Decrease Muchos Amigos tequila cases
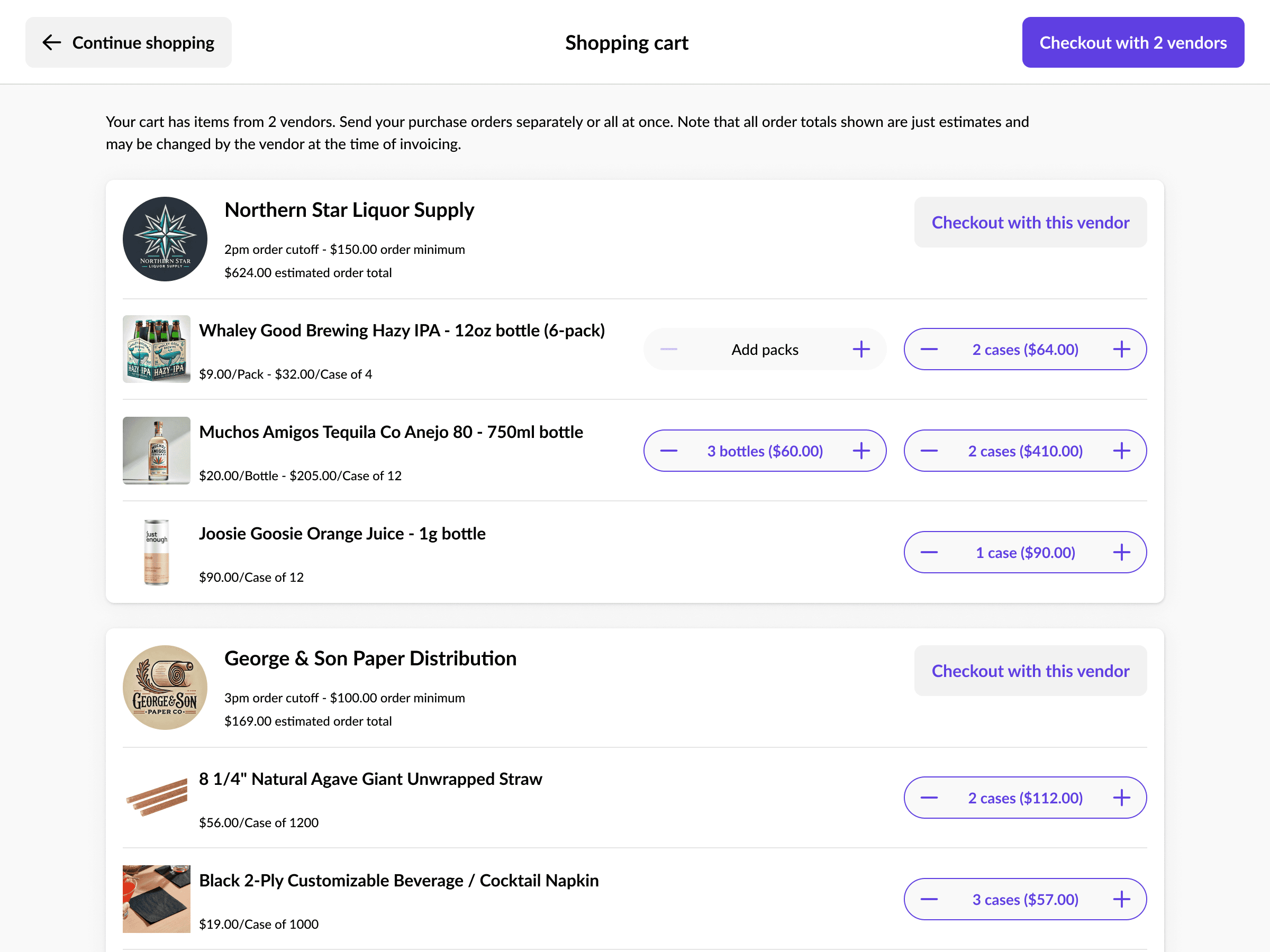Screen dimensions: 1270x952 (929, 451)
